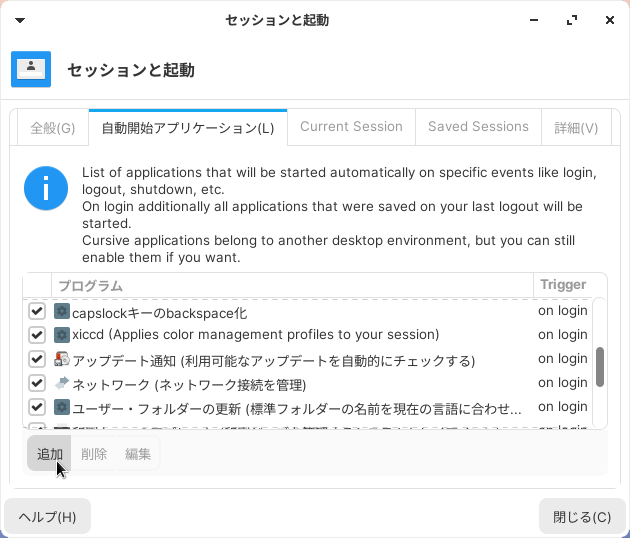The width and height of the screenshot is (630, 538).
Task: Click the 閉じる(C) close button
Action: click(582, 517)
